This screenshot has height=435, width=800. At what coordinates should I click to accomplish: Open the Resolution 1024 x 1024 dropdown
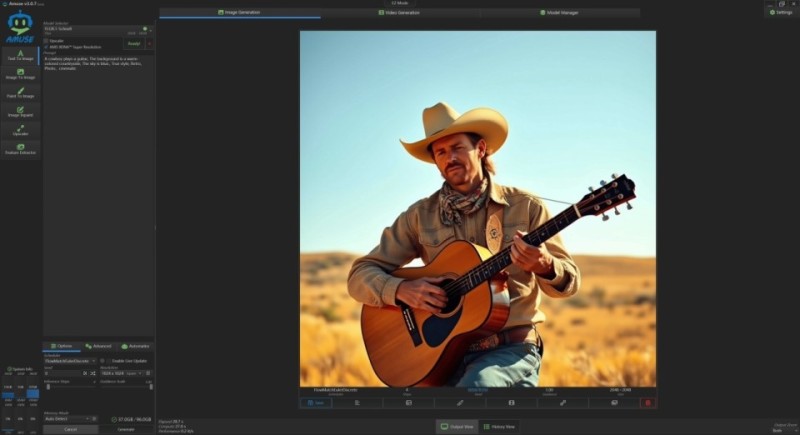tap(120, 372)
